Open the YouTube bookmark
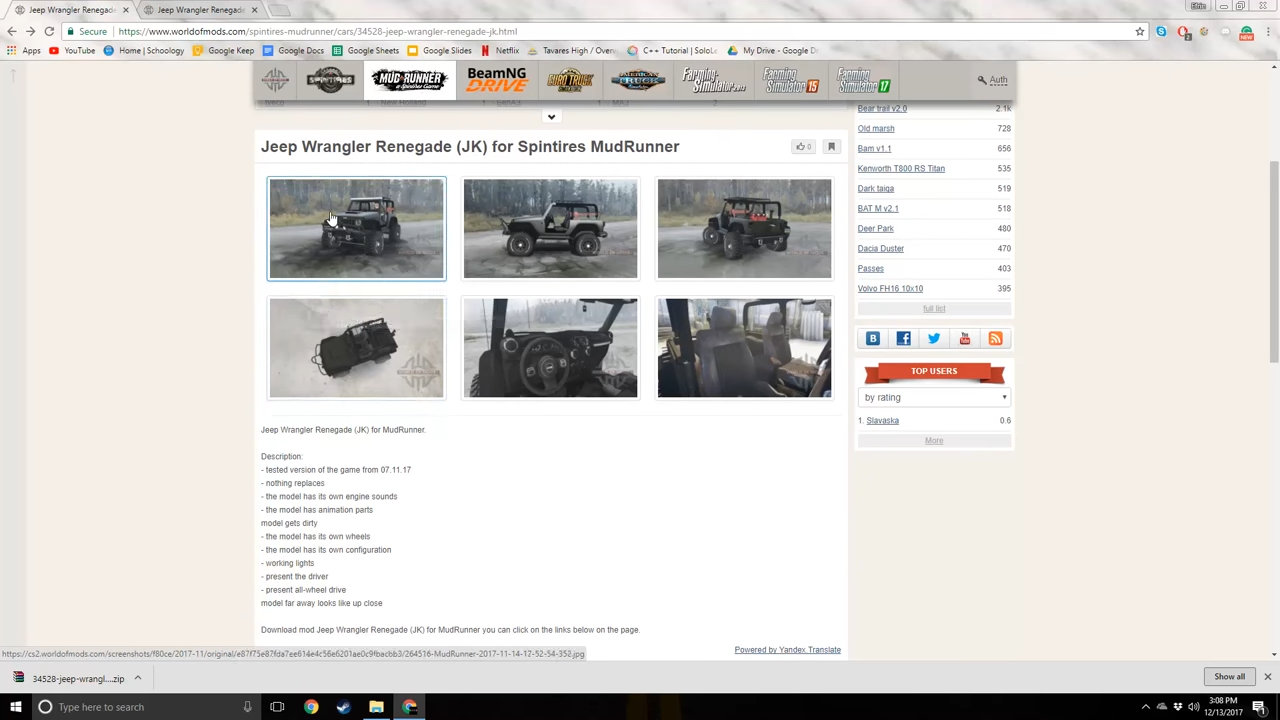 coord(72,50)
